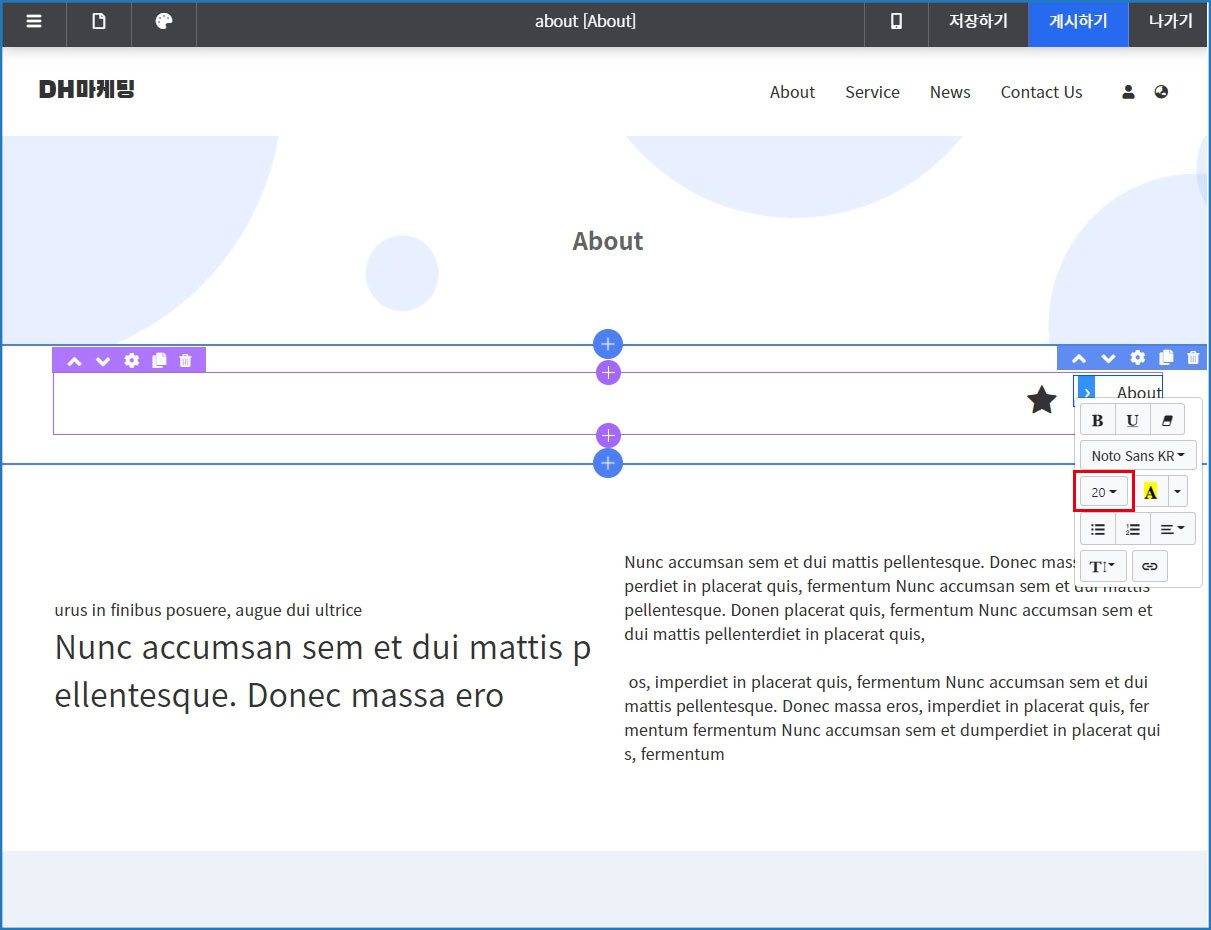Click Service in the site navigation
The image size is (1211, 930).
[872, 92]
